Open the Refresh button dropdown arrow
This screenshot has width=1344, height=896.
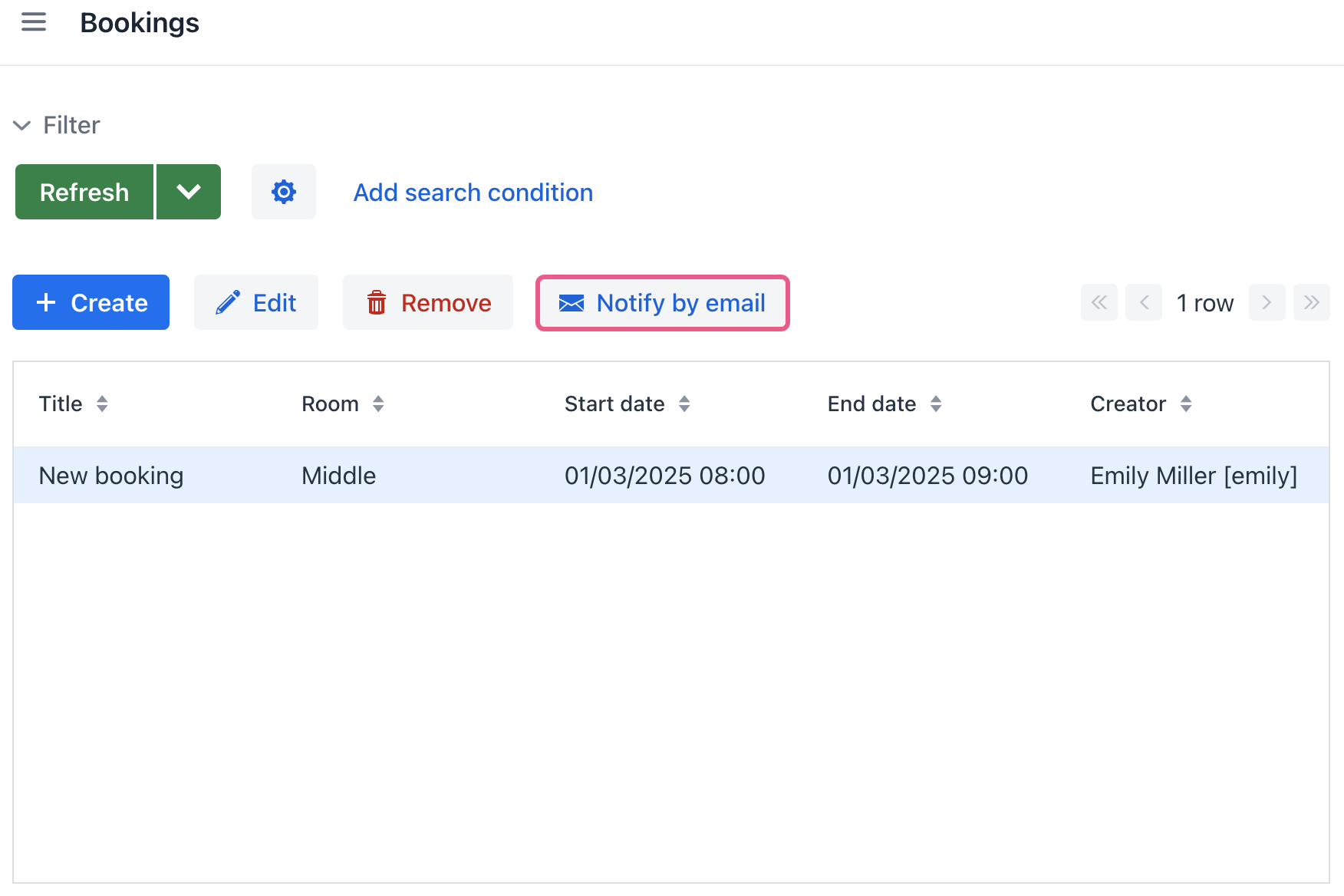click(x=189, y=192)
